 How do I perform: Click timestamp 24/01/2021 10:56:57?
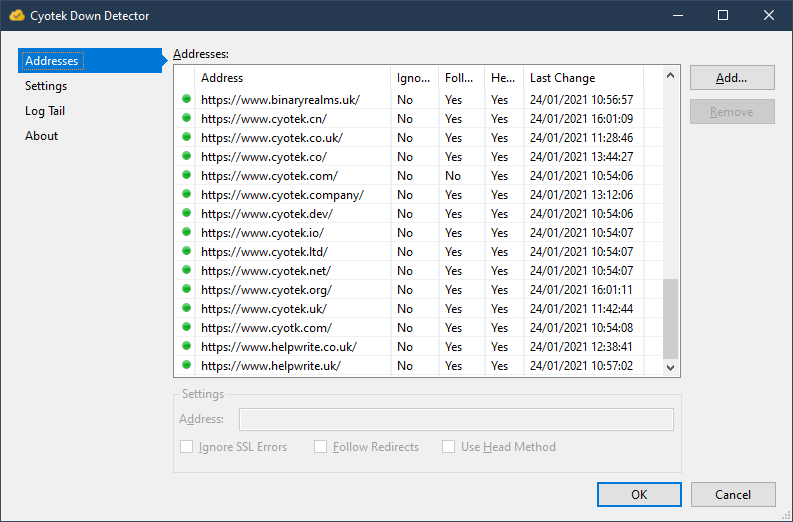click(x=582, y=100)
